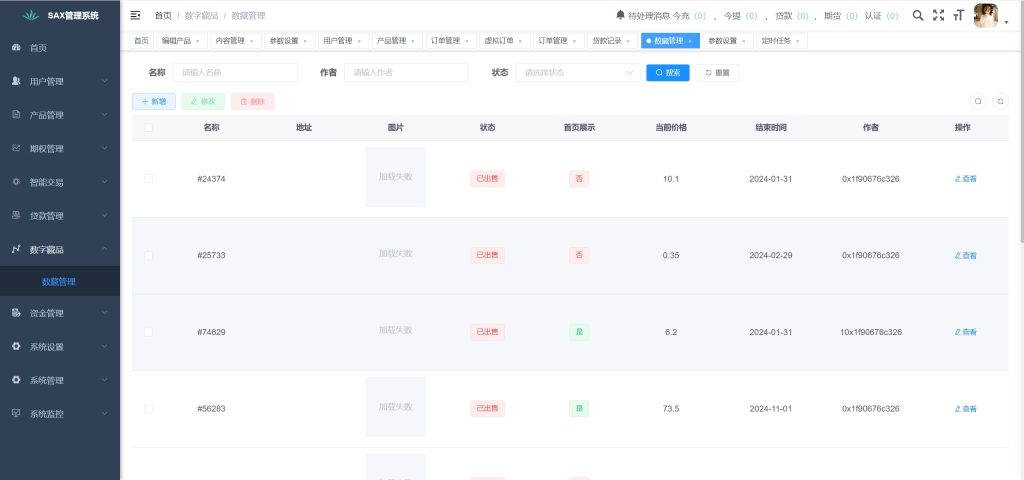Toggle fullscreen mode icon in header
The height and width of the screenshot is (480, 1024).
coord(938,15)
